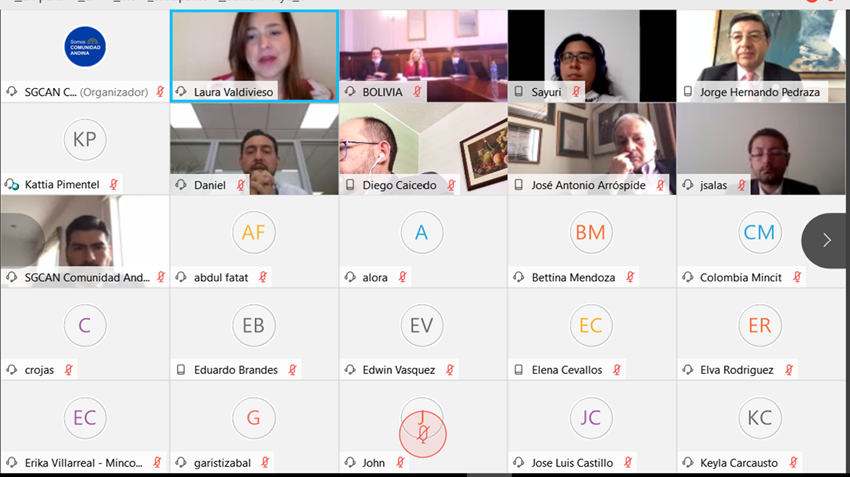Screen dimensions: 850x477
Task: Click the phone device icon beside Sayuri
Action: point(519,92)
